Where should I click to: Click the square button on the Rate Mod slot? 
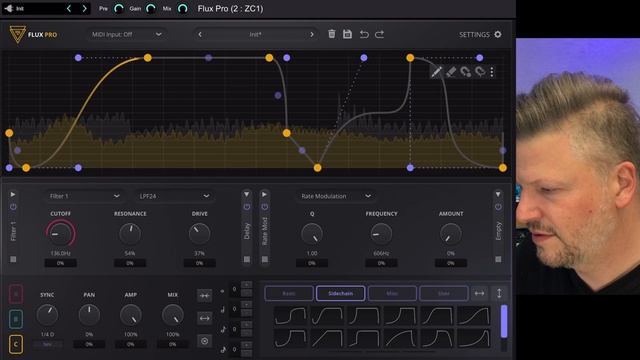coord(264,259)
